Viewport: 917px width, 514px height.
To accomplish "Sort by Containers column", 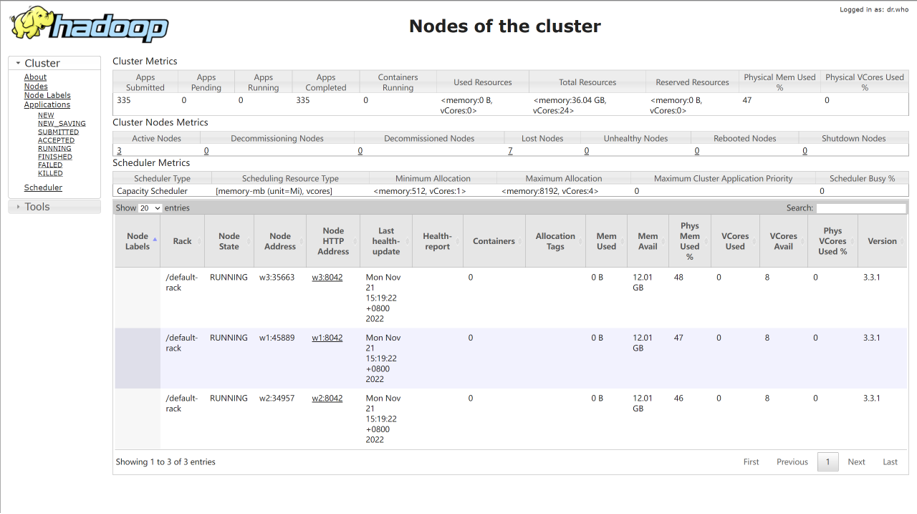I will pyautogui.click(x=494, y=241).
